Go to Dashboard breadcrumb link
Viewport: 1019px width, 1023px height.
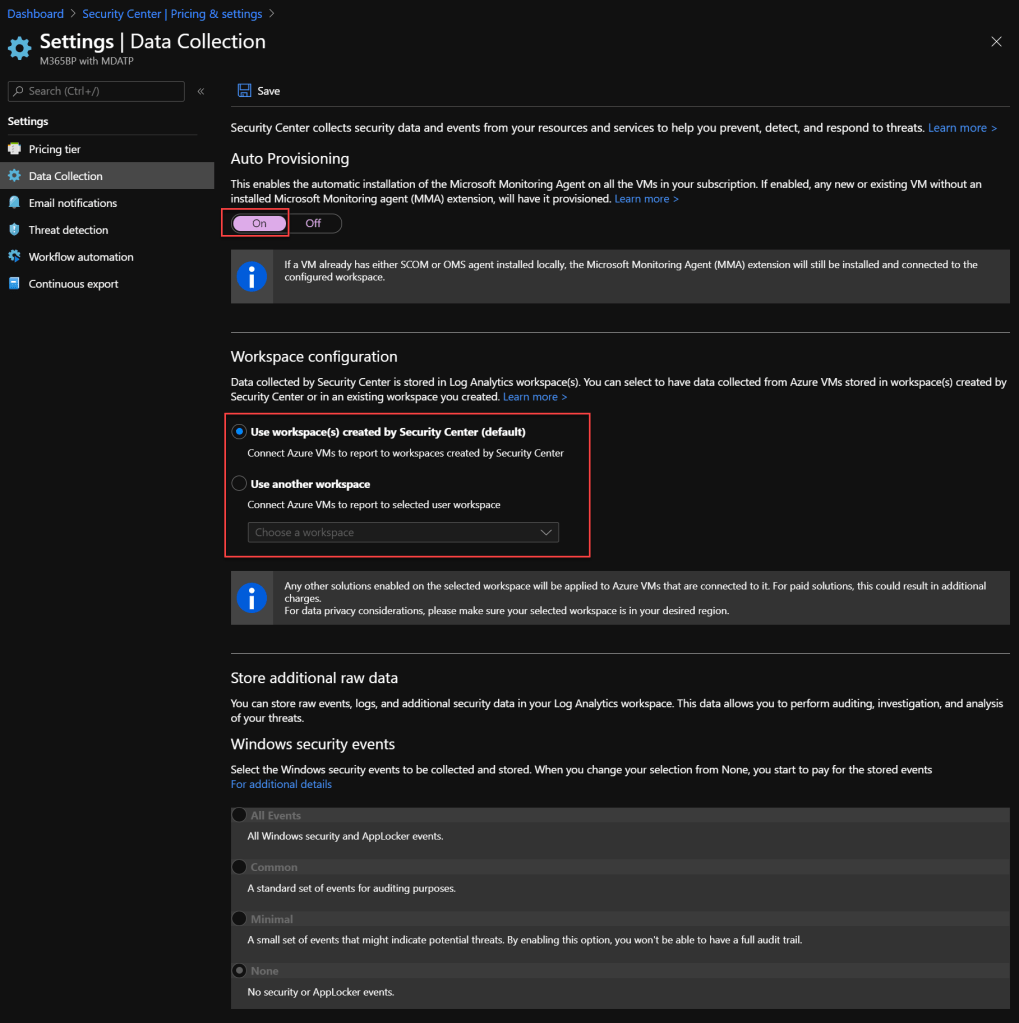[35, 14]
